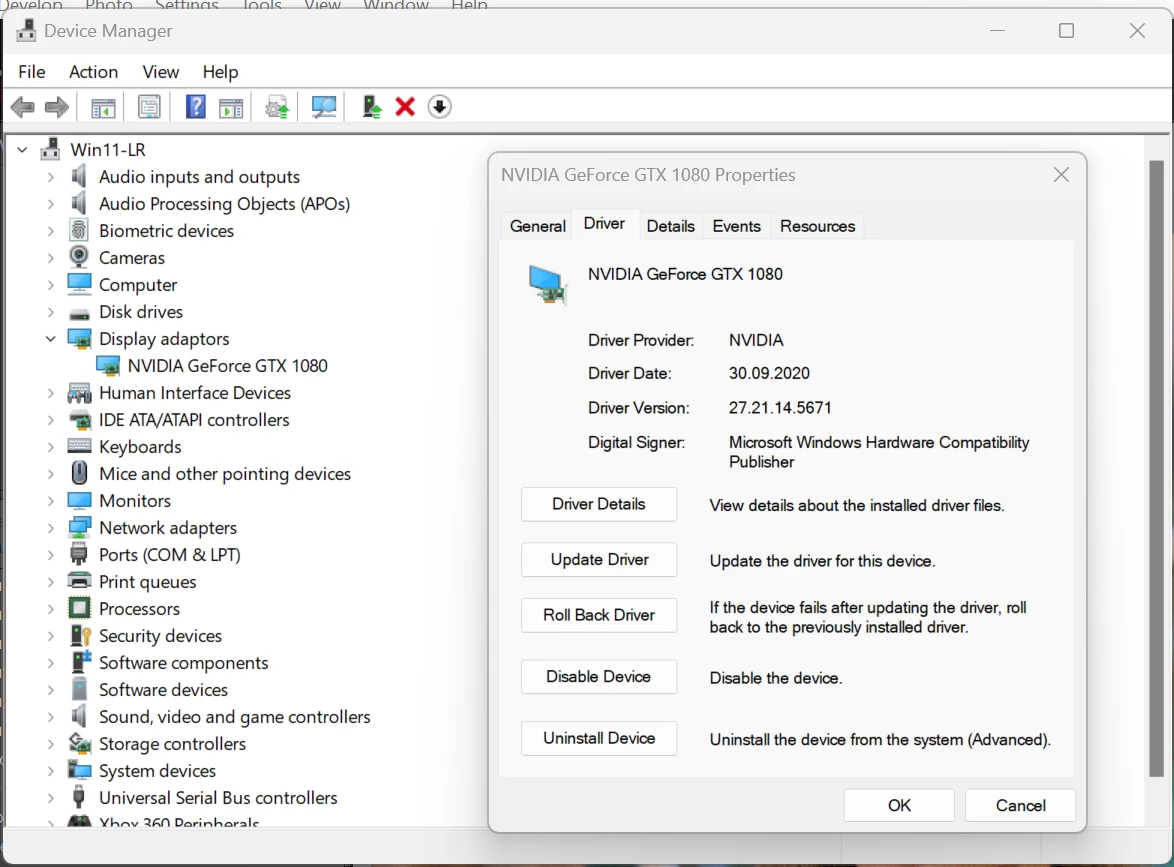Confirm with the OK button
Viewport: 1174px width, 867px height.
(899, 805)
